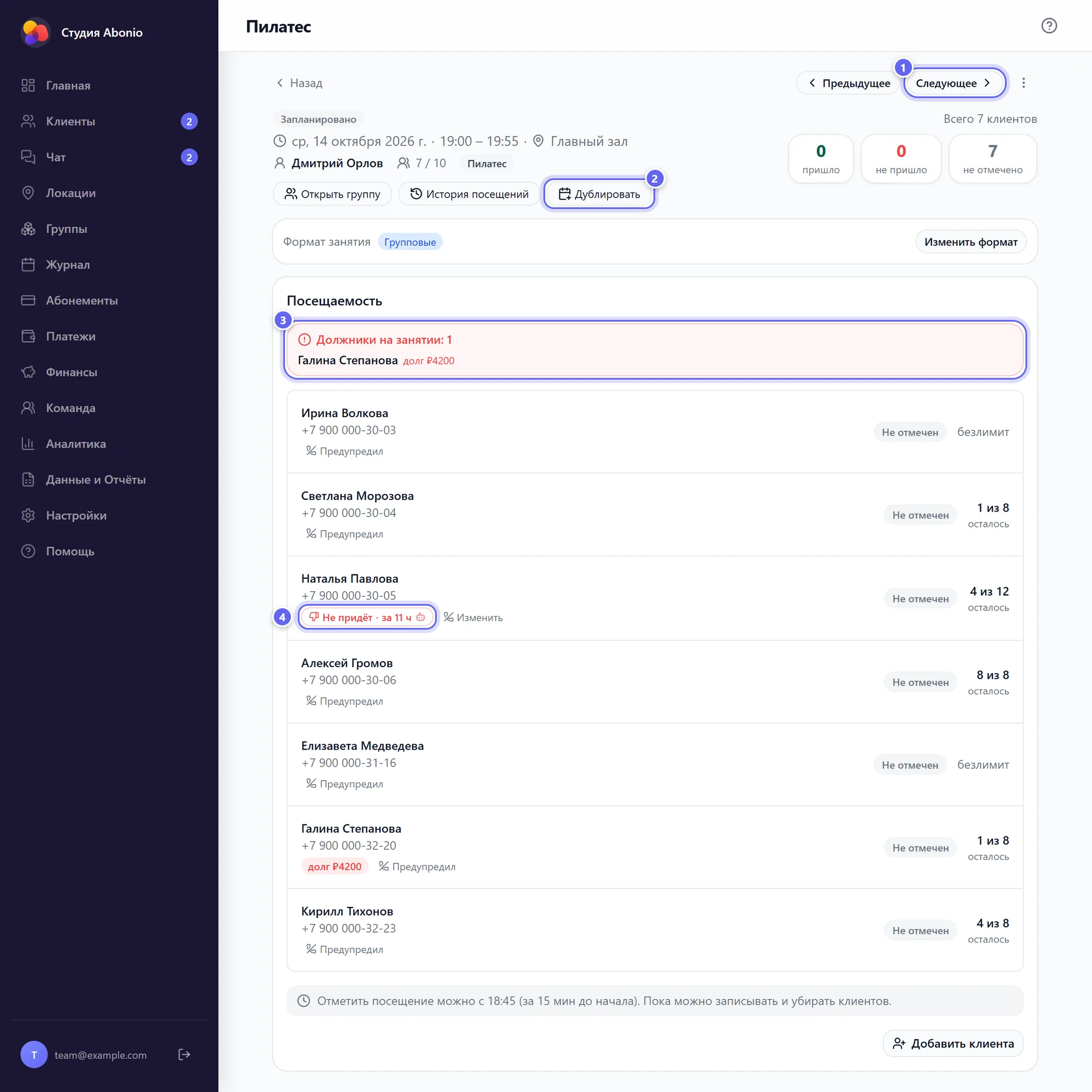1092x1092 pixels.
Task: Toggle Предупредил for Алексей Громов
Action: click(x=344, y=701)
